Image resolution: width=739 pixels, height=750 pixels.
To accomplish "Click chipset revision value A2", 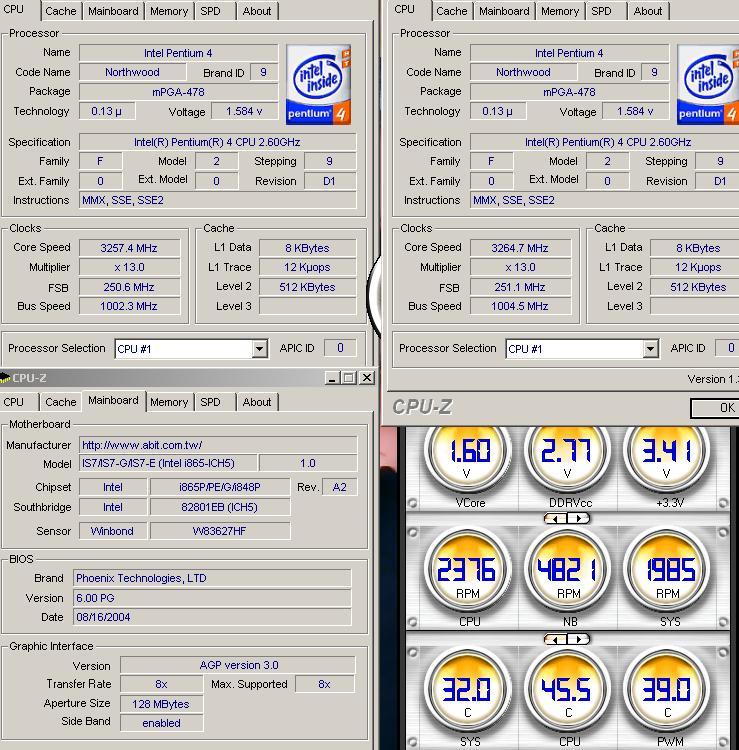I will pyautogui.click(x=340, y=487).
